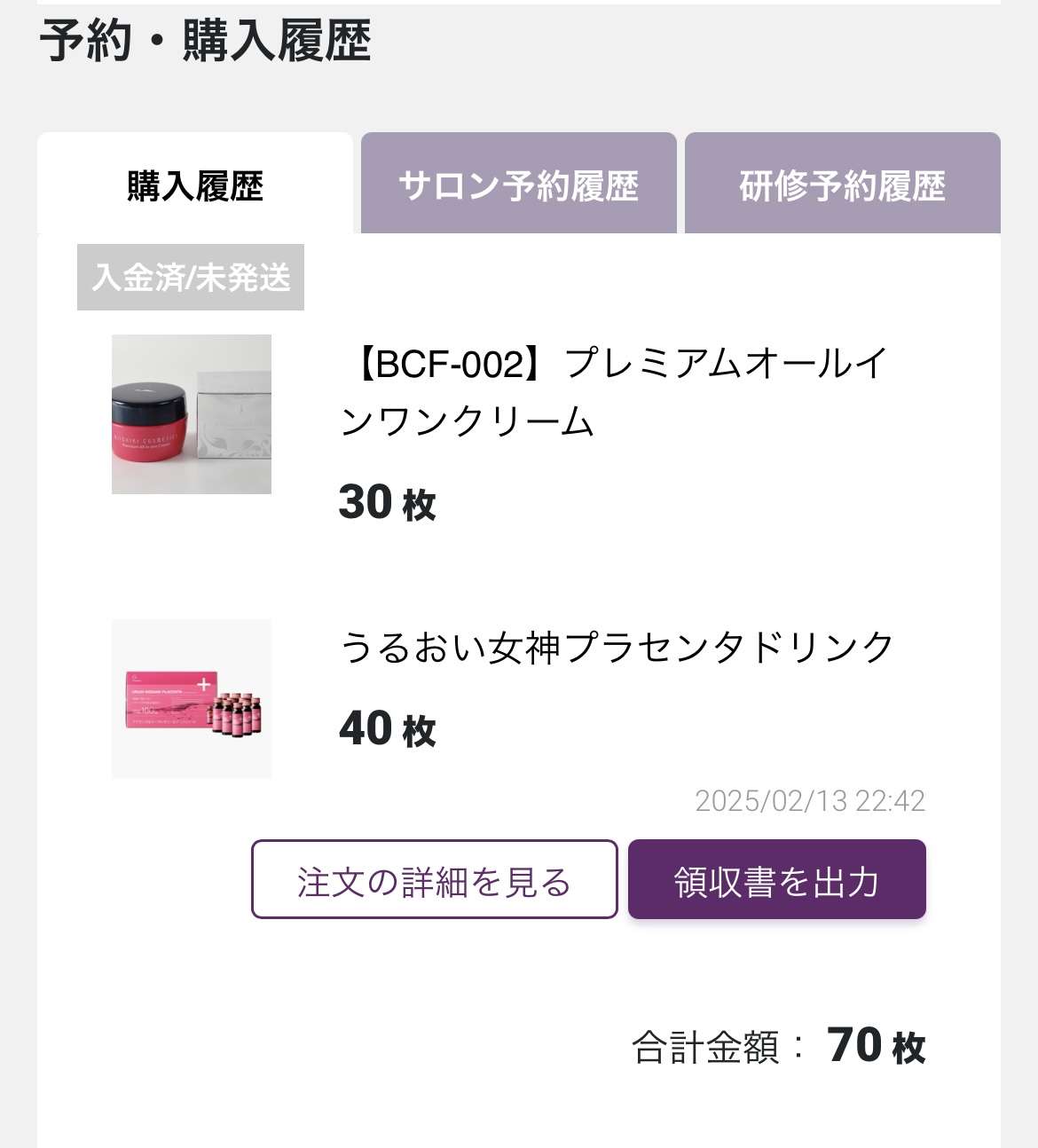1038x1148 pixels.
Task: Click the pink drink package box
Action: (x=170, y=699)
